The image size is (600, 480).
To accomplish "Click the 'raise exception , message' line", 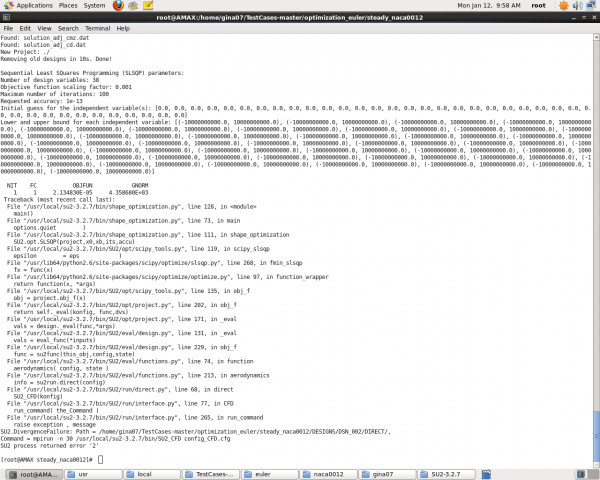I will pyautogui.click(x=54, y=424).
